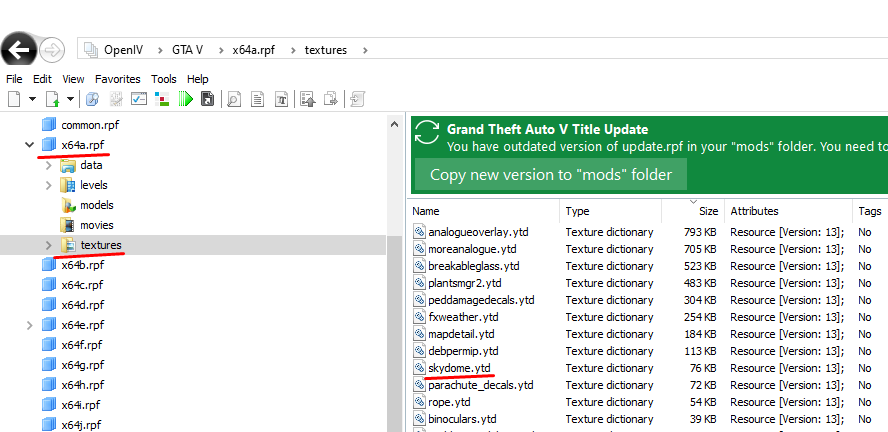Open the Help menu
Viewport: 888px width, 432px height.
coord(198,79)
